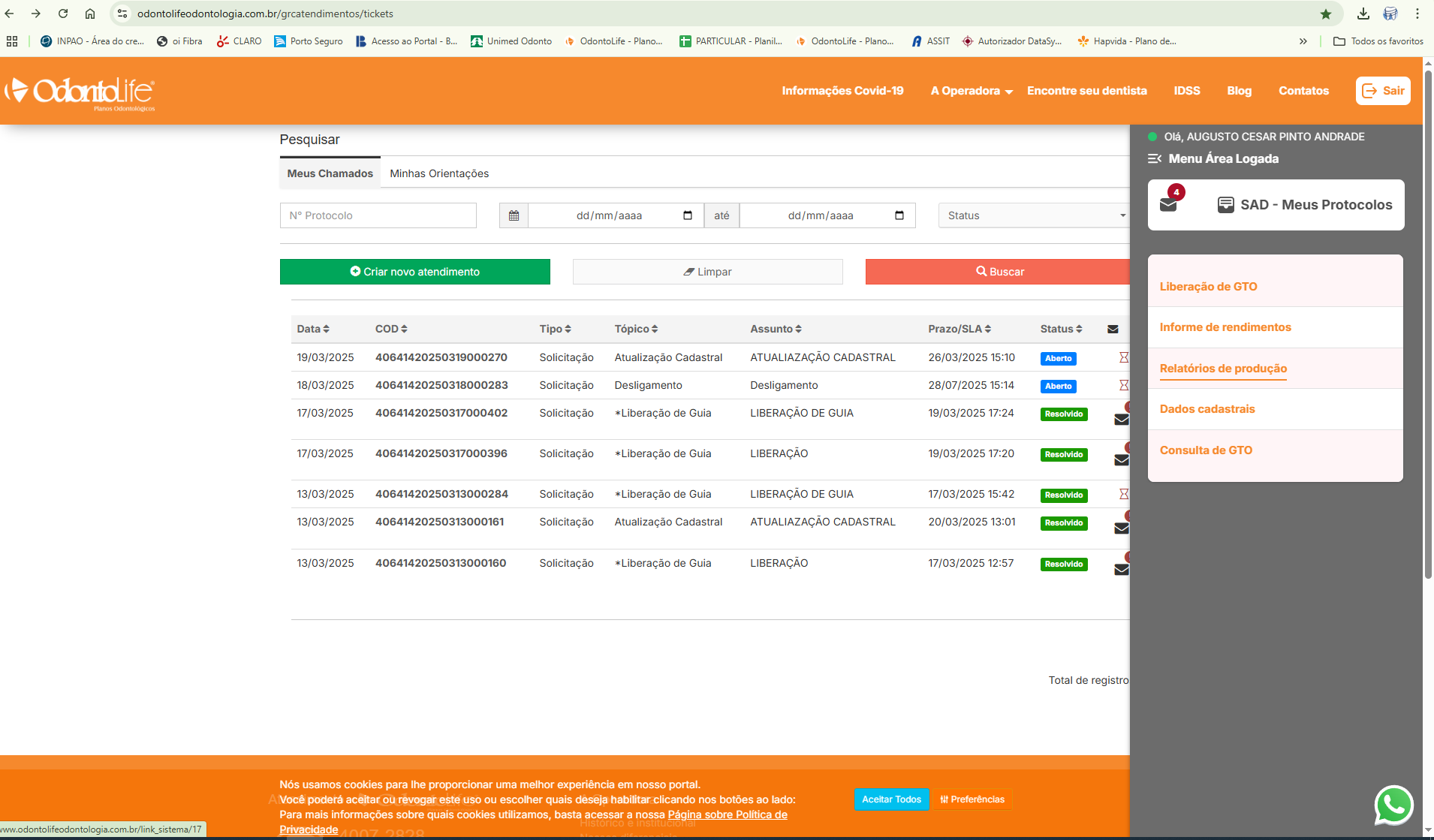Open the Status dropdown filter
Screen dimensions: 1434x840
[x=1035, y=215]
